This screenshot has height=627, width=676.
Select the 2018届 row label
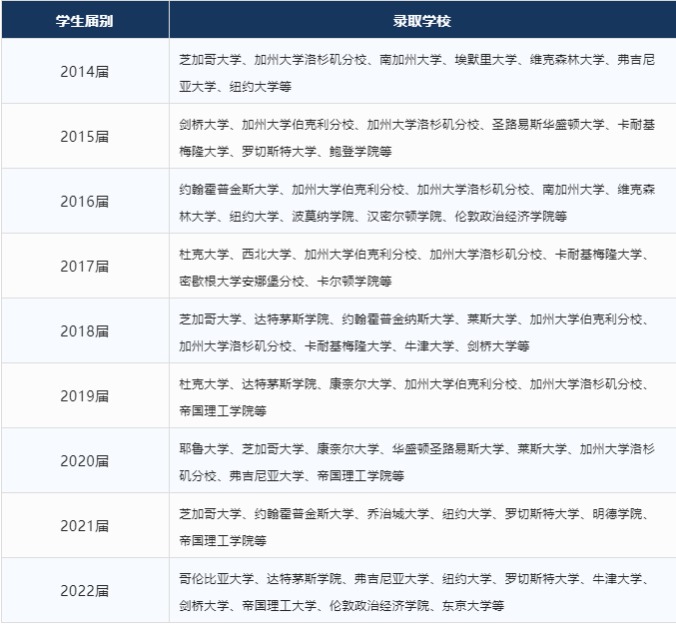84,332
